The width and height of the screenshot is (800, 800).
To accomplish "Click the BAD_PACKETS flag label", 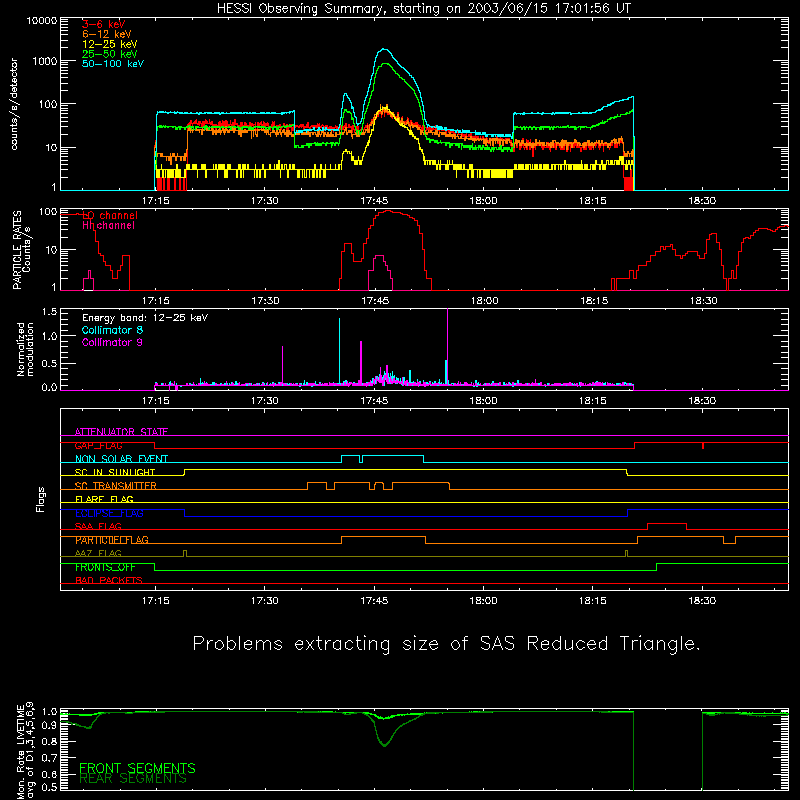I will pyautogui.click(x=109, y=580).
